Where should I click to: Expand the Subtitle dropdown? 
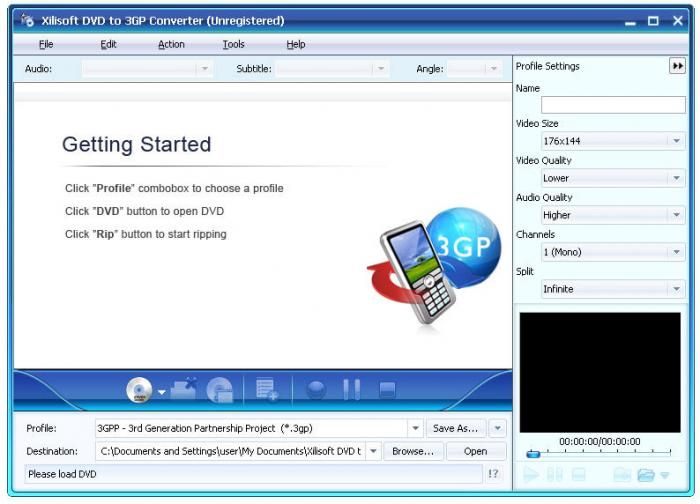[381, 69]
